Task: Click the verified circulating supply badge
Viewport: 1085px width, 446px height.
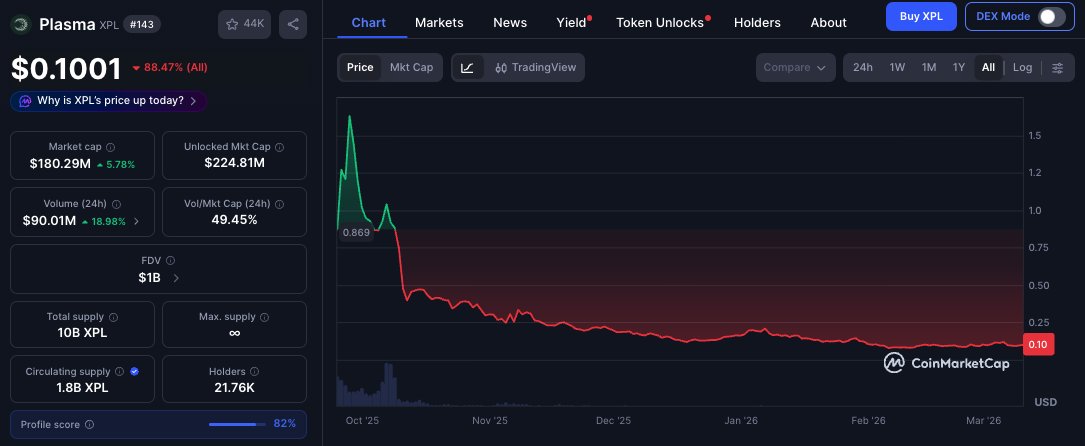Action: point(134,371)
